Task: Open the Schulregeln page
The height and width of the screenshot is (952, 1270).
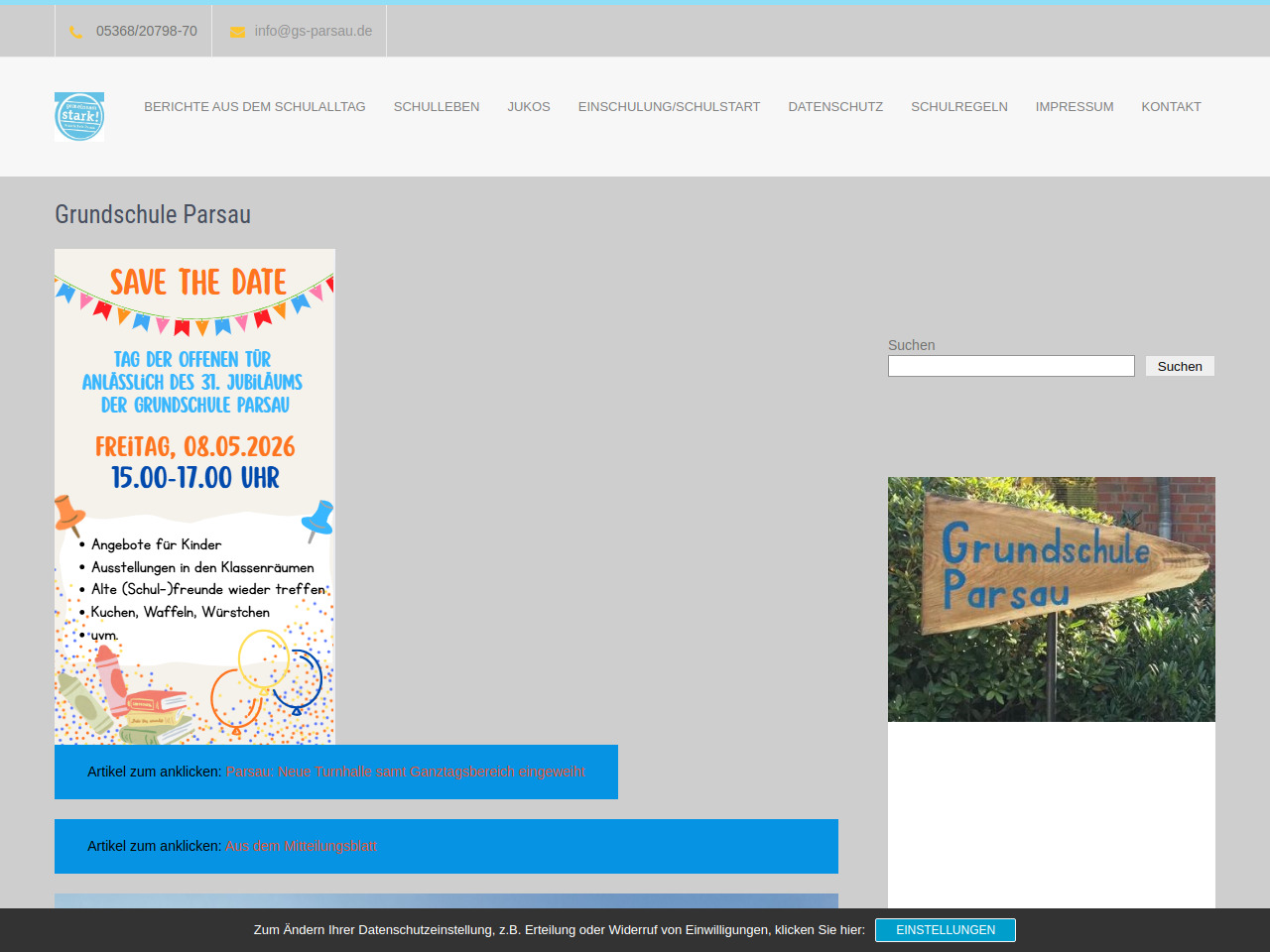Action: [959, 107]
